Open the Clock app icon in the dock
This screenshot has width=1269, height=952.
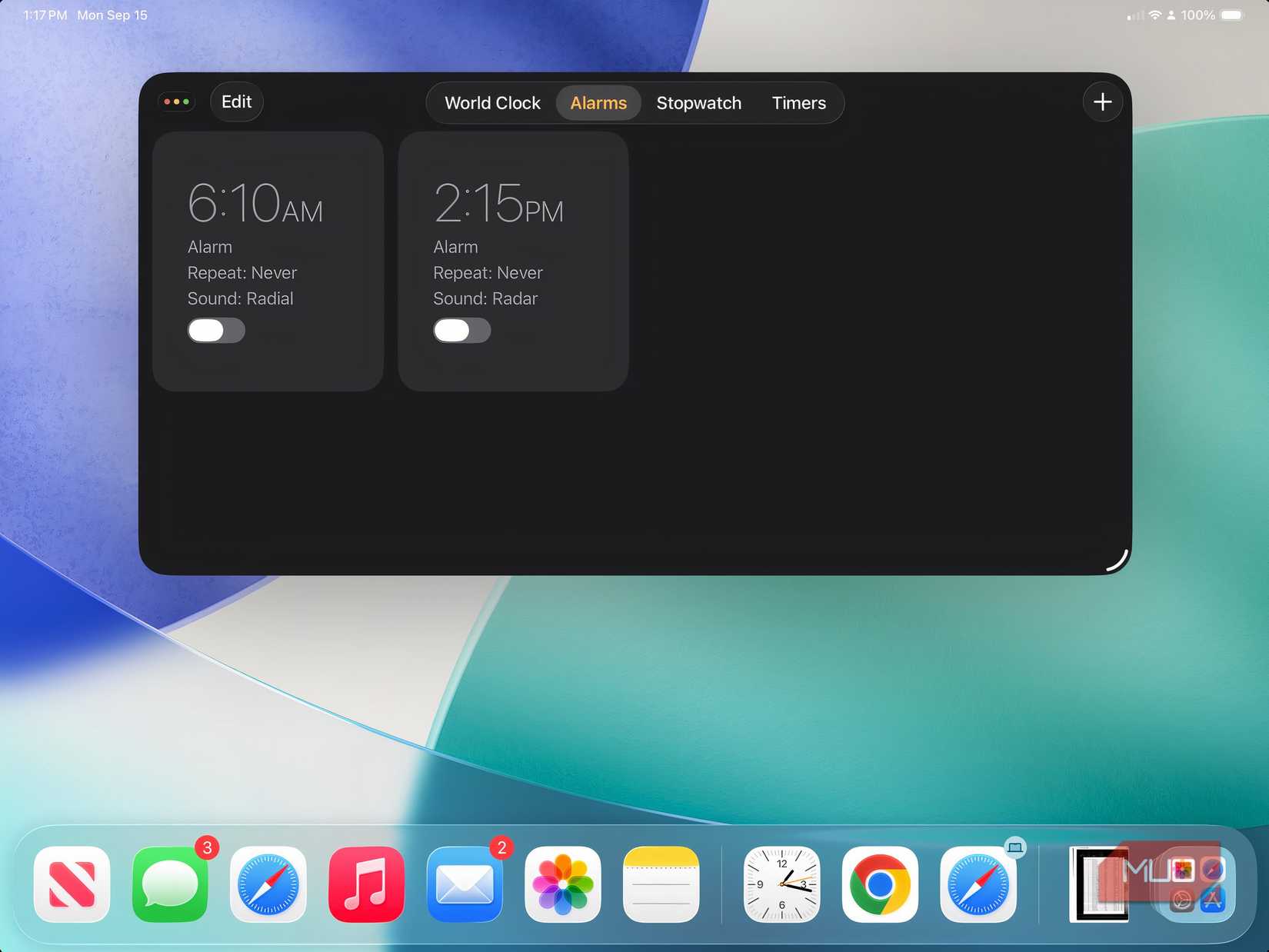[781, 885]
